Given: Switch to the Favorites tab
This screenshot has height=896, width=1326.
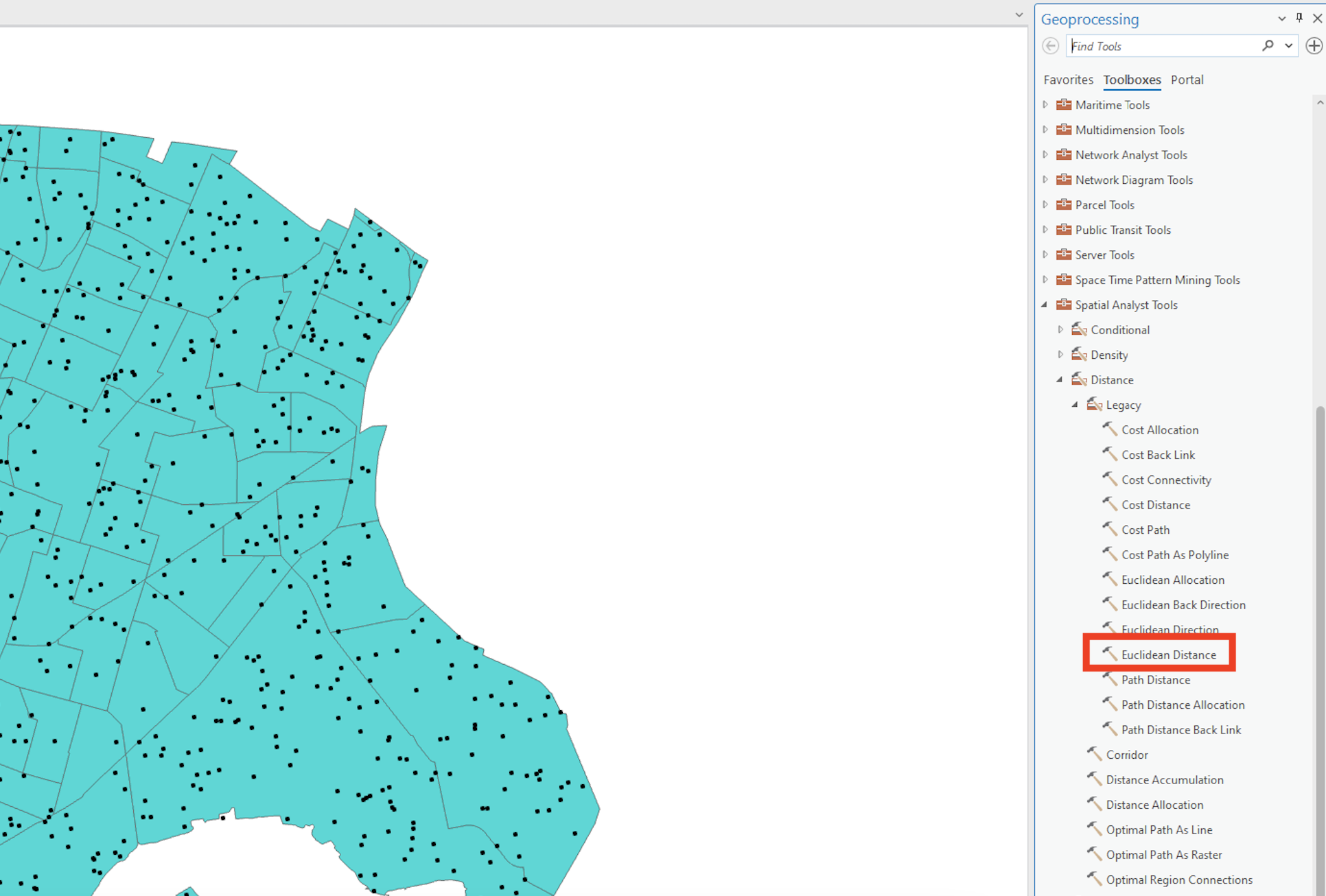Looking at the screenshot, I should (x=1068, y=80).
